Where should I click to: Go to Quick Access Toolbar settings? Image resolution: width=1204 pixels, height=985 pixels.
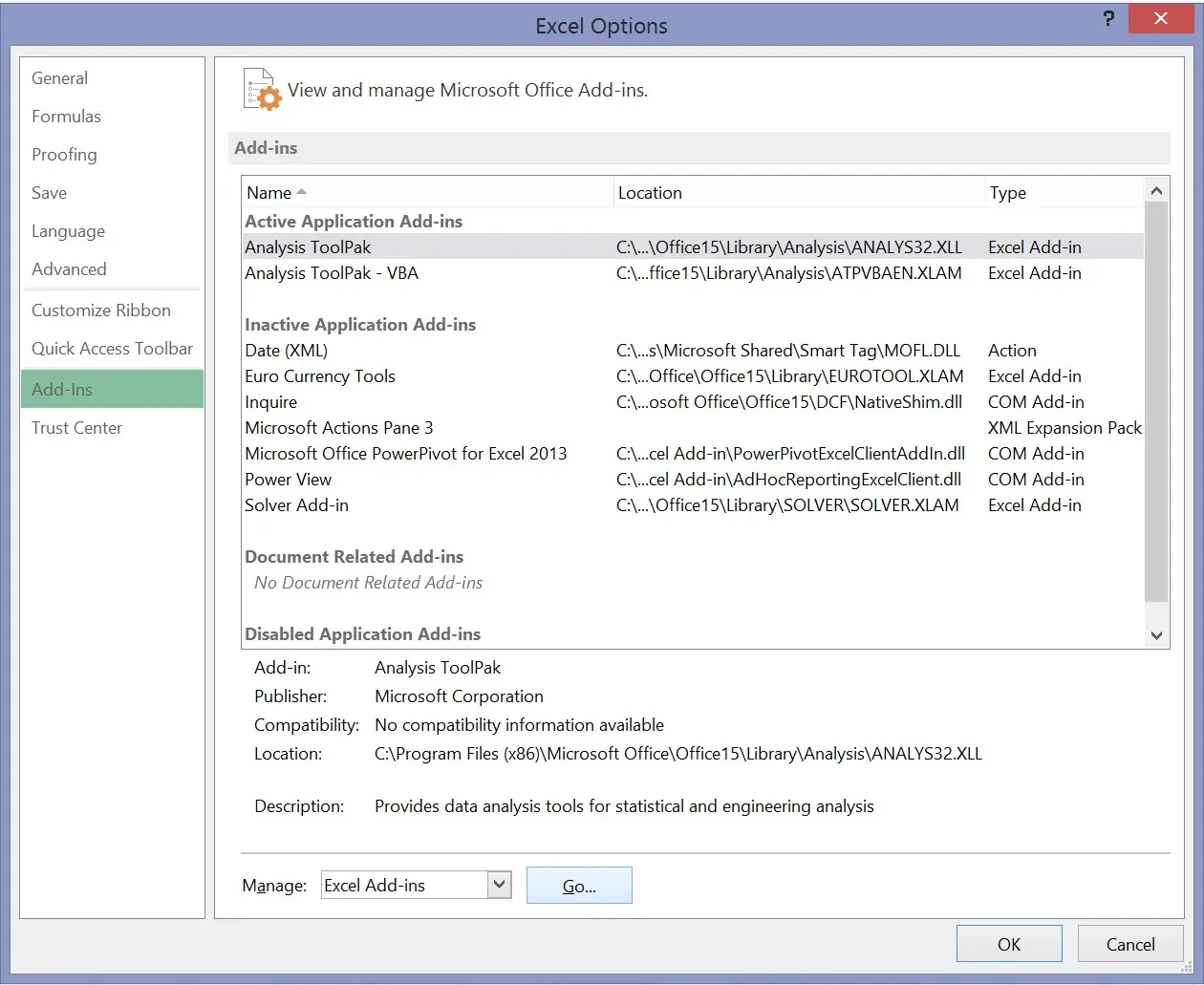click(x=112, y=349)
